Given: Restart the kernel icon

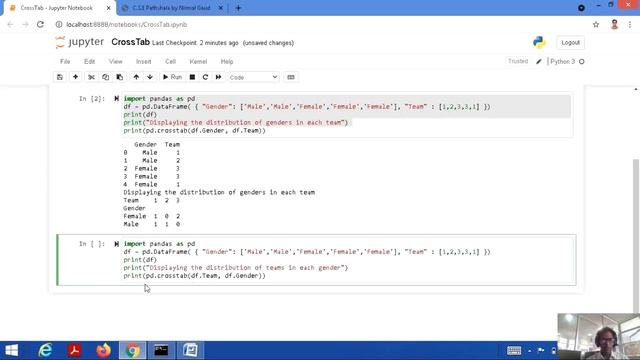Looking at the screenshot, I should pos(205,77).
